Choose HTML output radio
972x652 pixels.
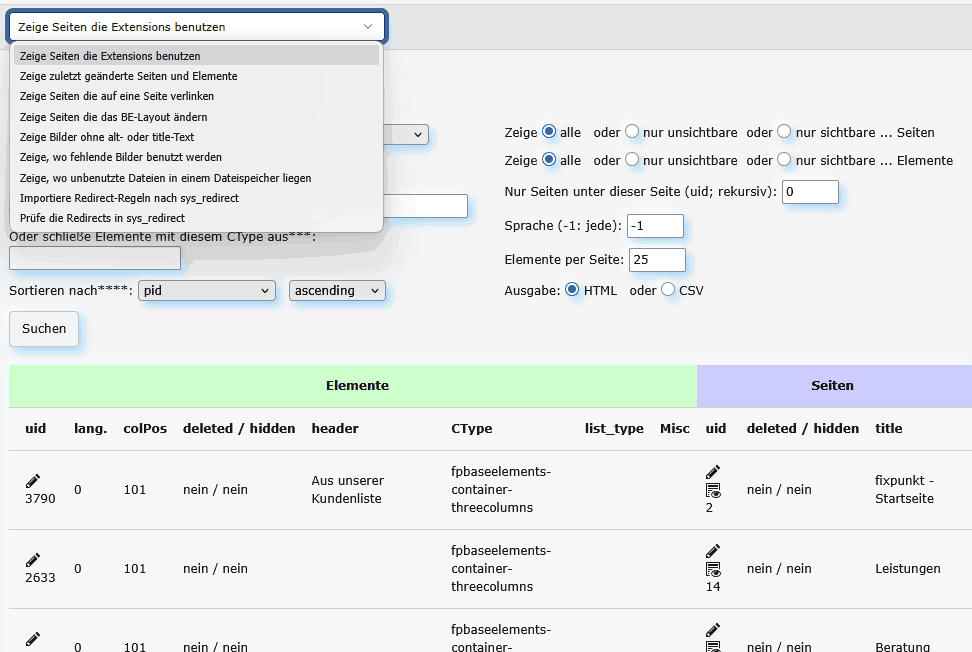coord(572,289)
